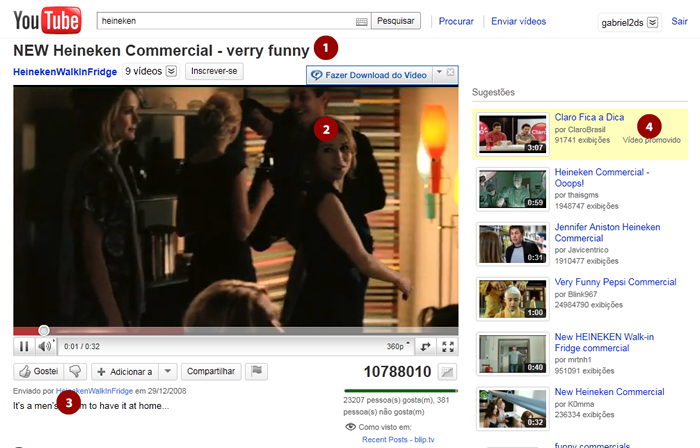Open the Heineken Commercial - Ooops! thumbnail

click(512, 189)
